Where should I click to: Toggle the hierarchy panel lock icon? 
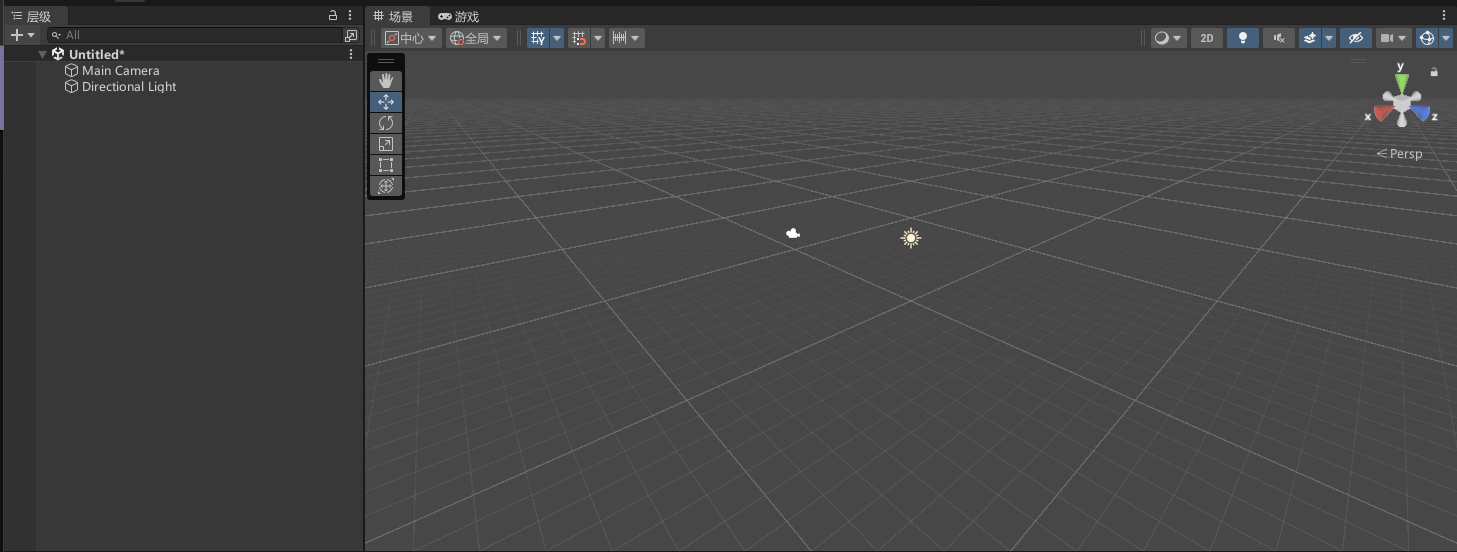(334, 16)
